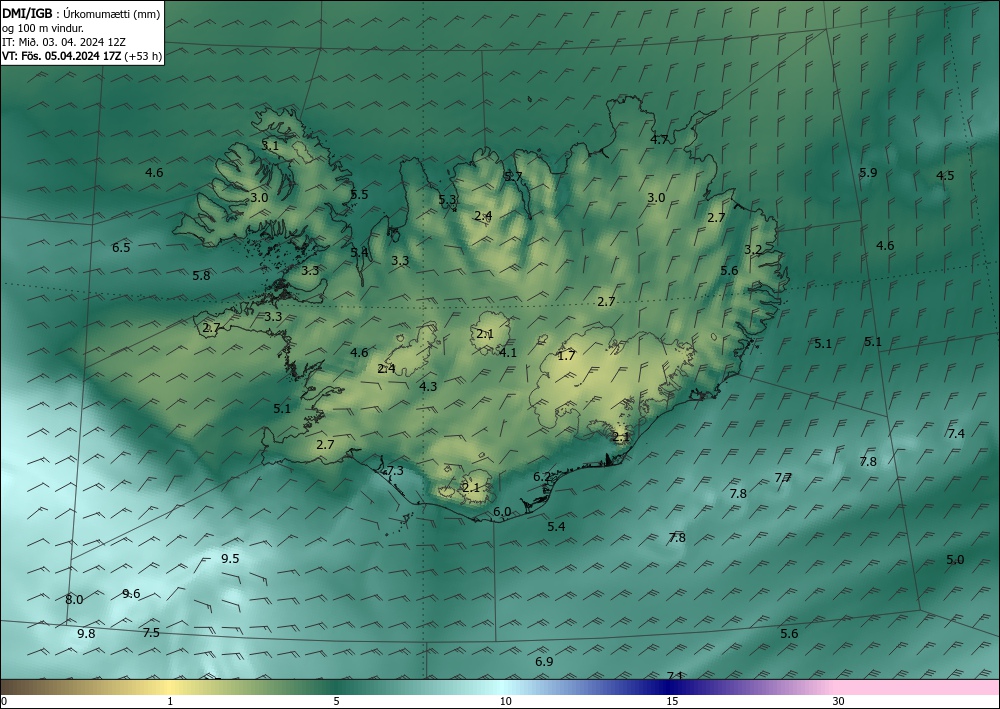Click the map value 7.7

coord(783,478)
